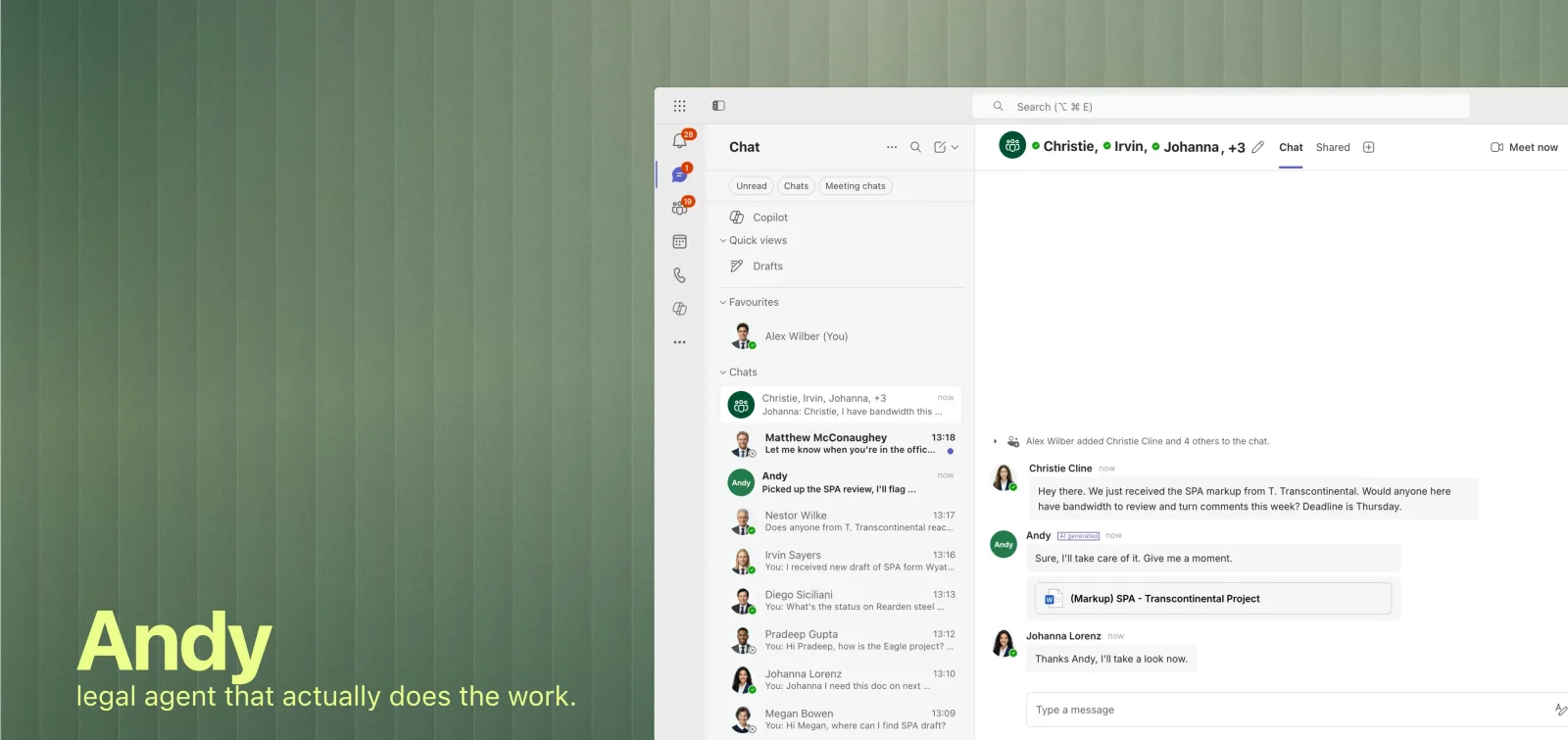Click Johanna Lorenz's avatar in conversation

1004,644
